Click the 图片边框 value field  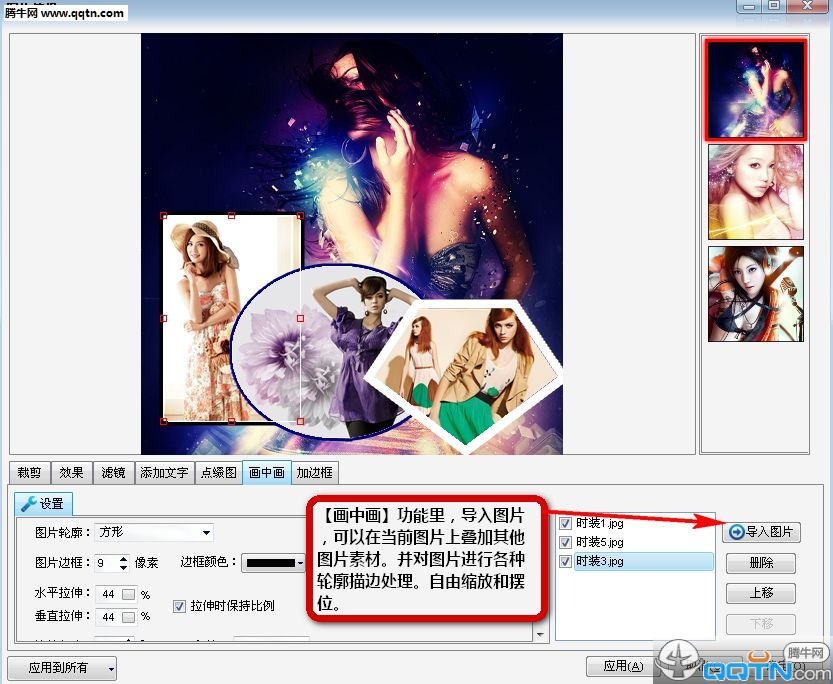[107, 562]
